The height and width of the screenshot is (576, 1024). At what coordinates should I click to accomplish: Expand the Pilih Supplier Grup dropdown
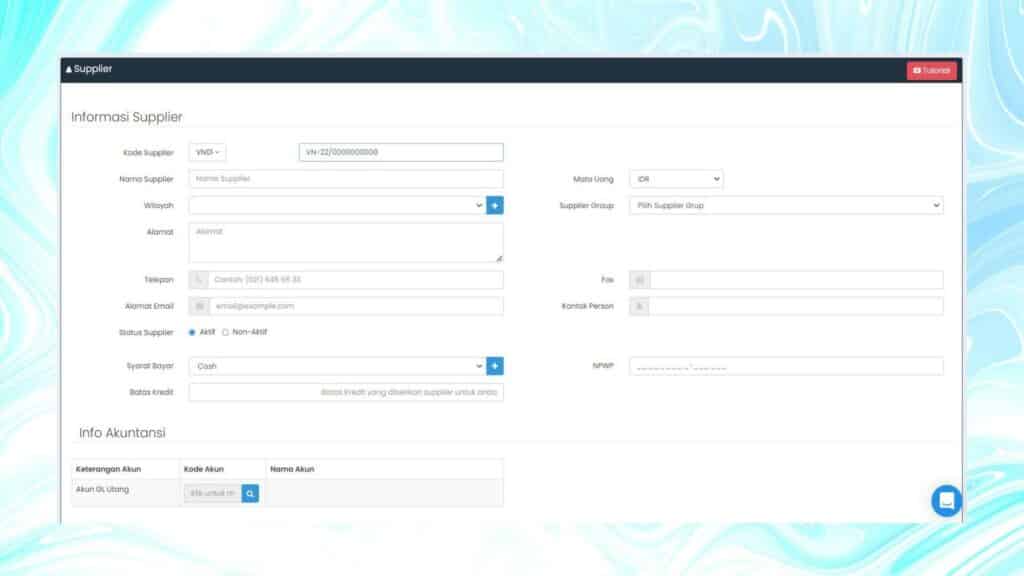pyautogui.click(x=783, y=204)
